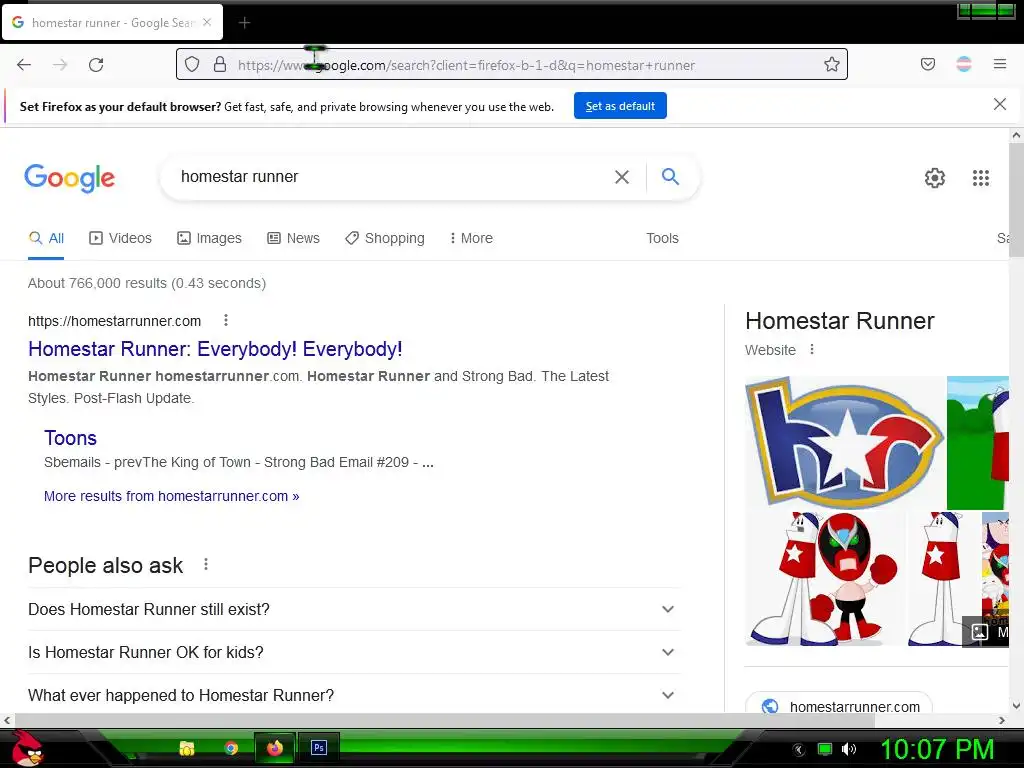This screenshot has width=1024, height=768.
Task: Open homestarrunner.com chip in knowledge panel
Action: 839,706
